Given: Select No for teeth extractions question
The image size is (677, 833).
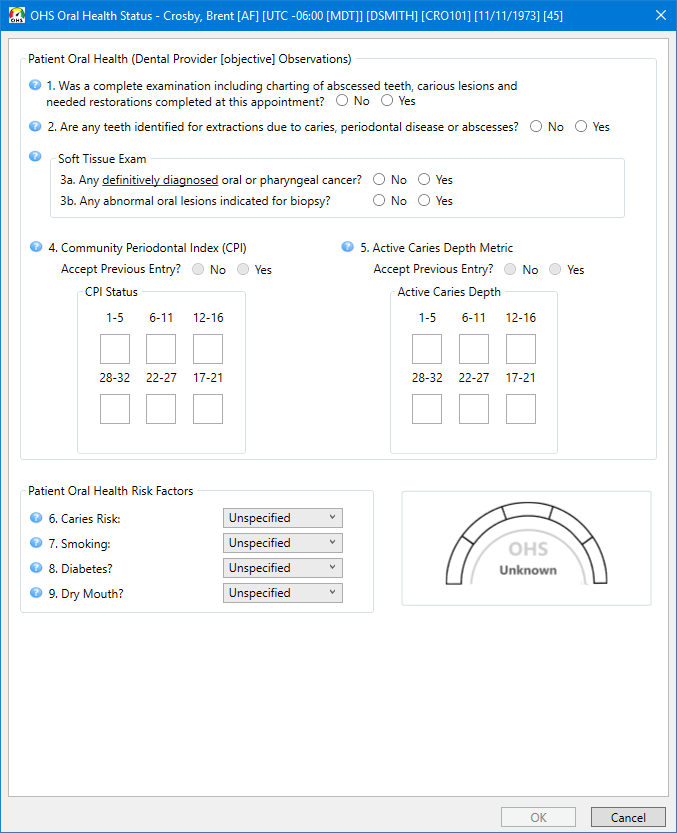Looking at the screenshot, I should coord(537,127).
